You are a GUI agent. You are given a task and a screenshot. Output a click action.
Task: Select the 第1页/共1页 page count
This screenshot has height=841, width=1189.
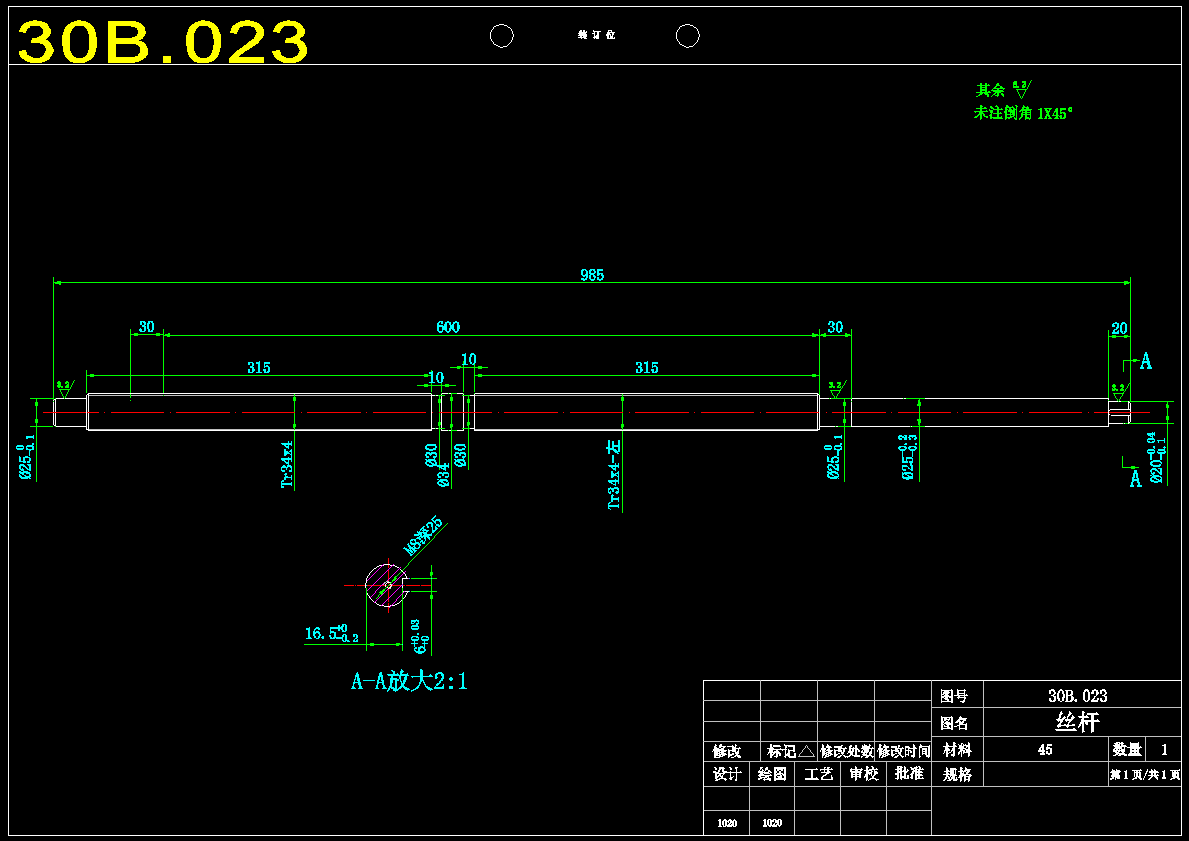[1145, 775]
